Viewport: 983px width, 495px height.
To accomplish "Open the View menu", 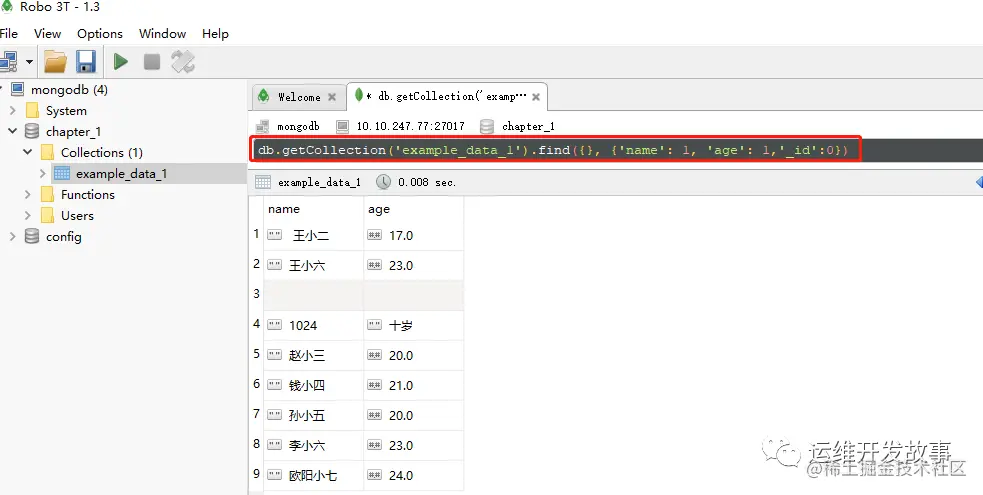I will (48, 34).
